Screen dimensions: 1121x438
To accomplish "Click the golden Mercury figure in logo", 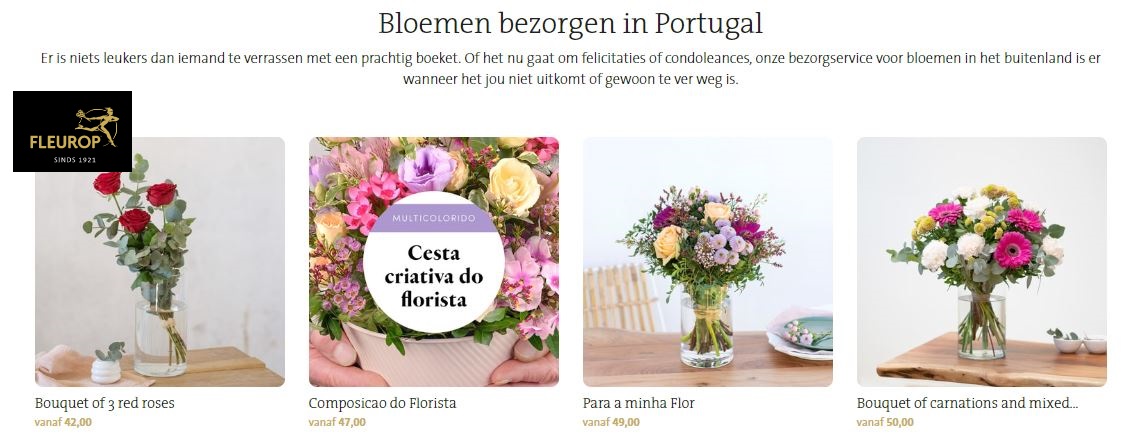I will 97,126.
